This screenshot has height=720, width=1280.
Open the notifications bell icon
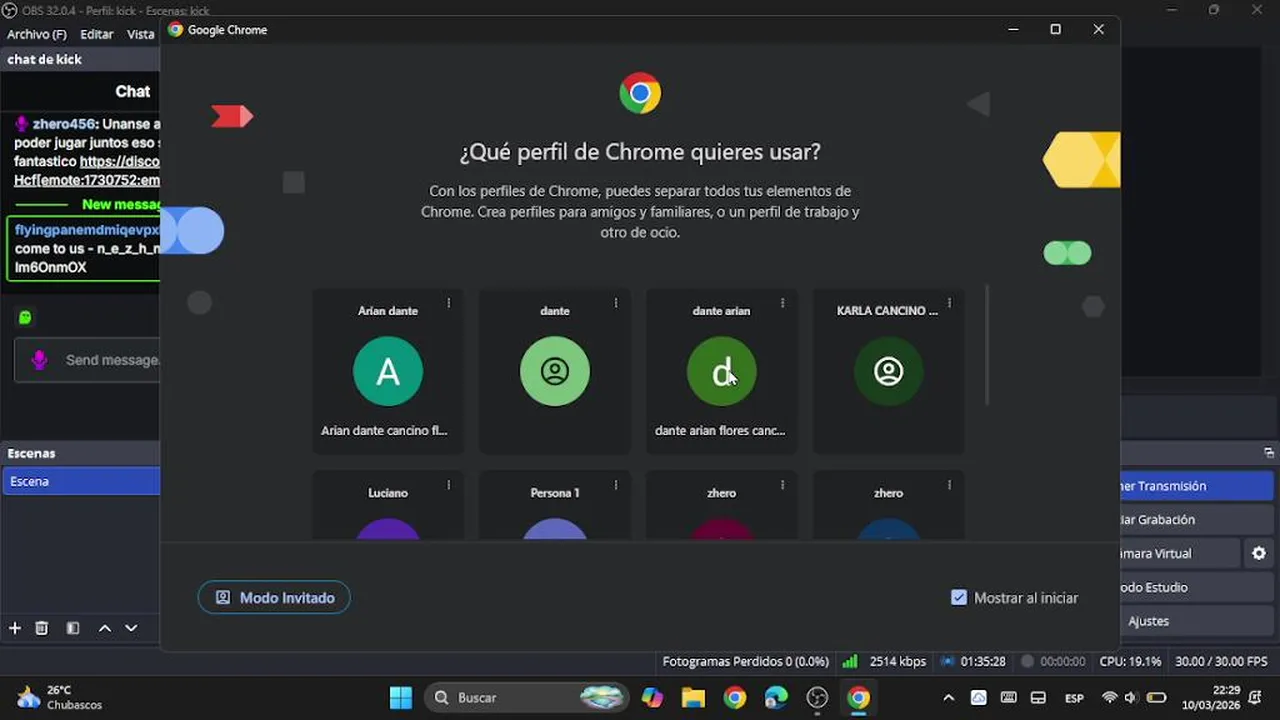tap(1255, 697)
